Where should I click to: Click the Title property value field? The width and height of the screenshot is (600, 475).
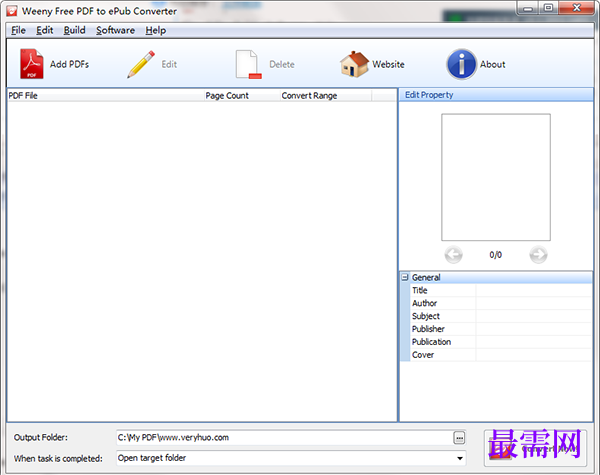(x=534, y=290)
